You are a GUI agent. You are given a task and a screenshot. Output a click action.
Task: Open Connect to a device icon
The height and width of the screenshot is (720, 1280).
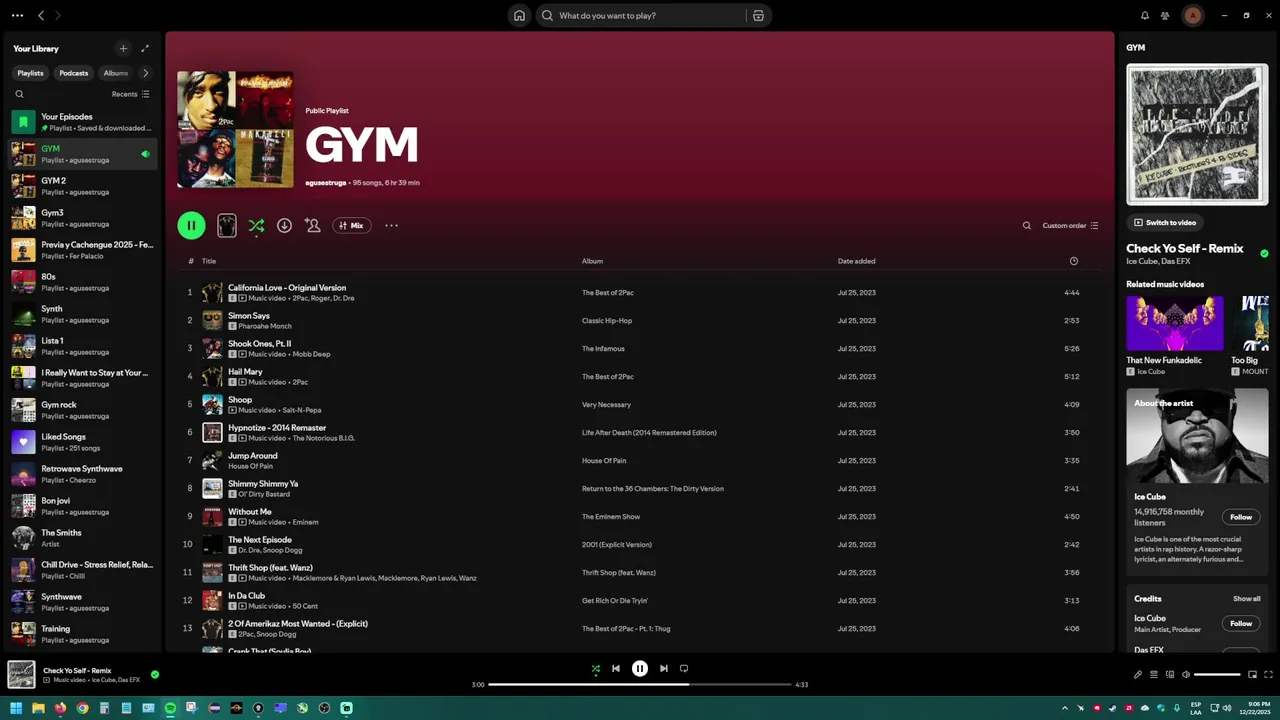1169,674
